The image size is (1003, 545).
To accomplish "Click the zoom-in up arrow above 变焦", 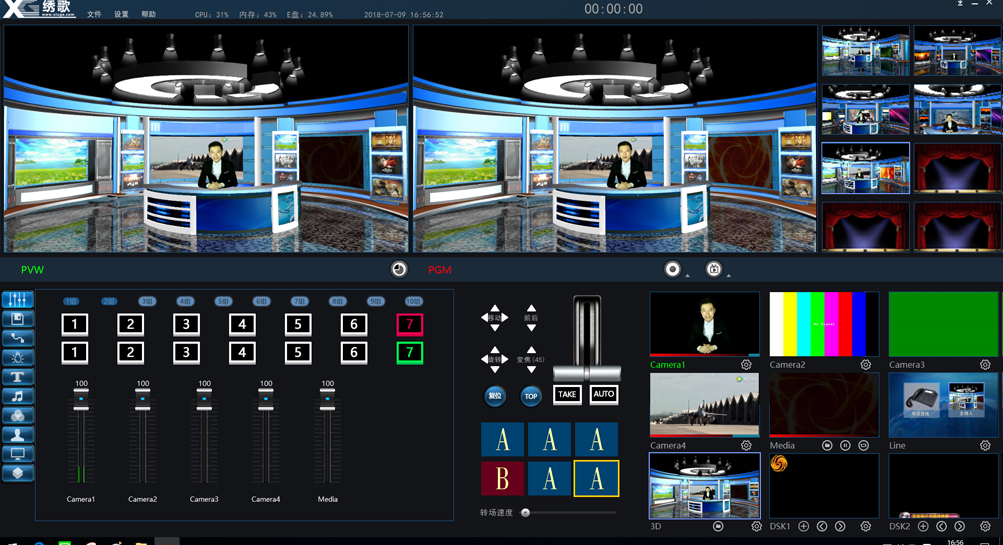I will (531, 351).
